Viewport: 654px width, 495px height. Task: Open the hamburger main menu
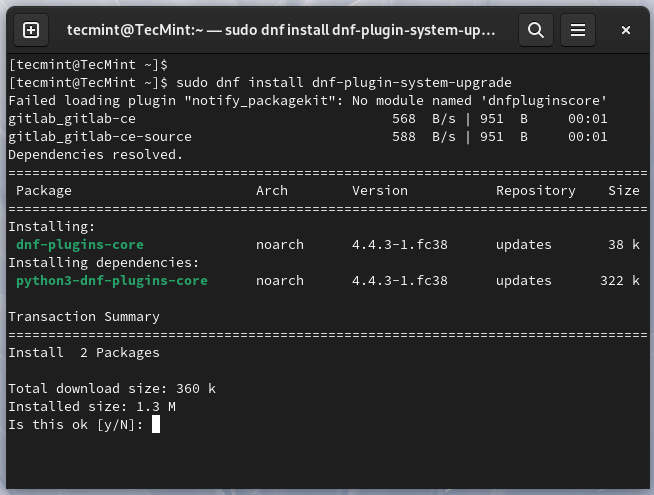click(578, 30)
